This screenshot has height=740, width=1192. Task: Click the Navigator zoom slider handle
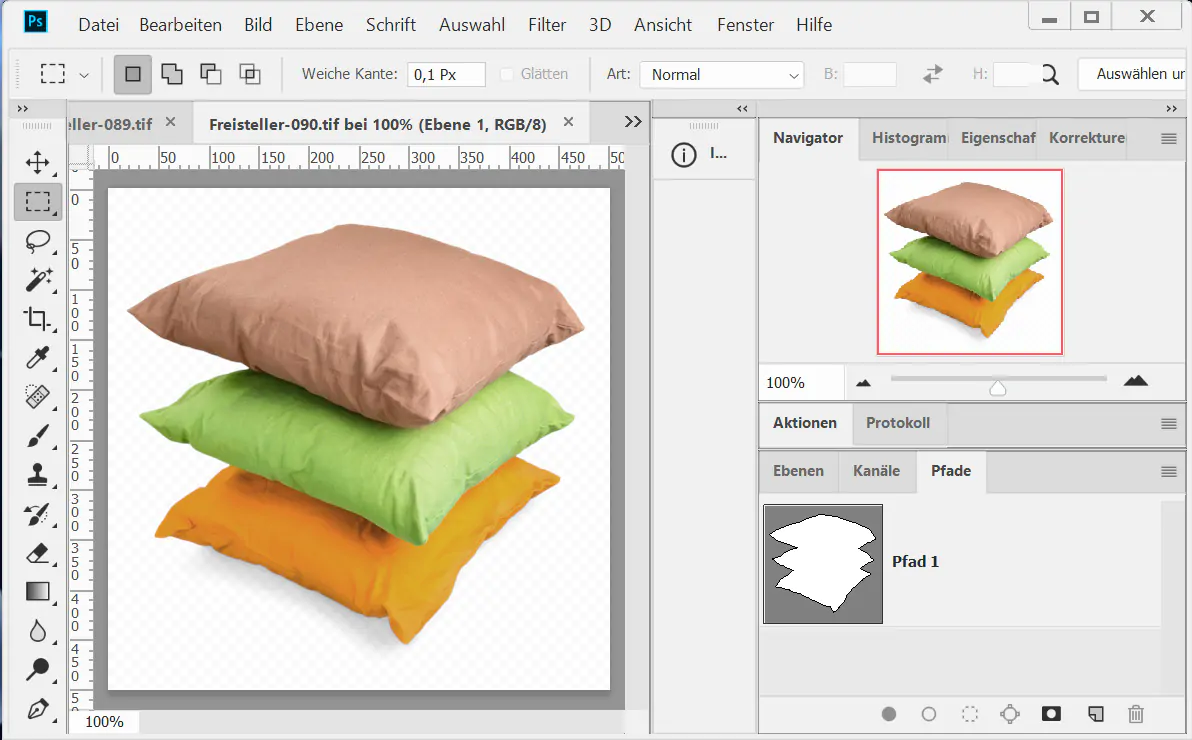point(997,388)
